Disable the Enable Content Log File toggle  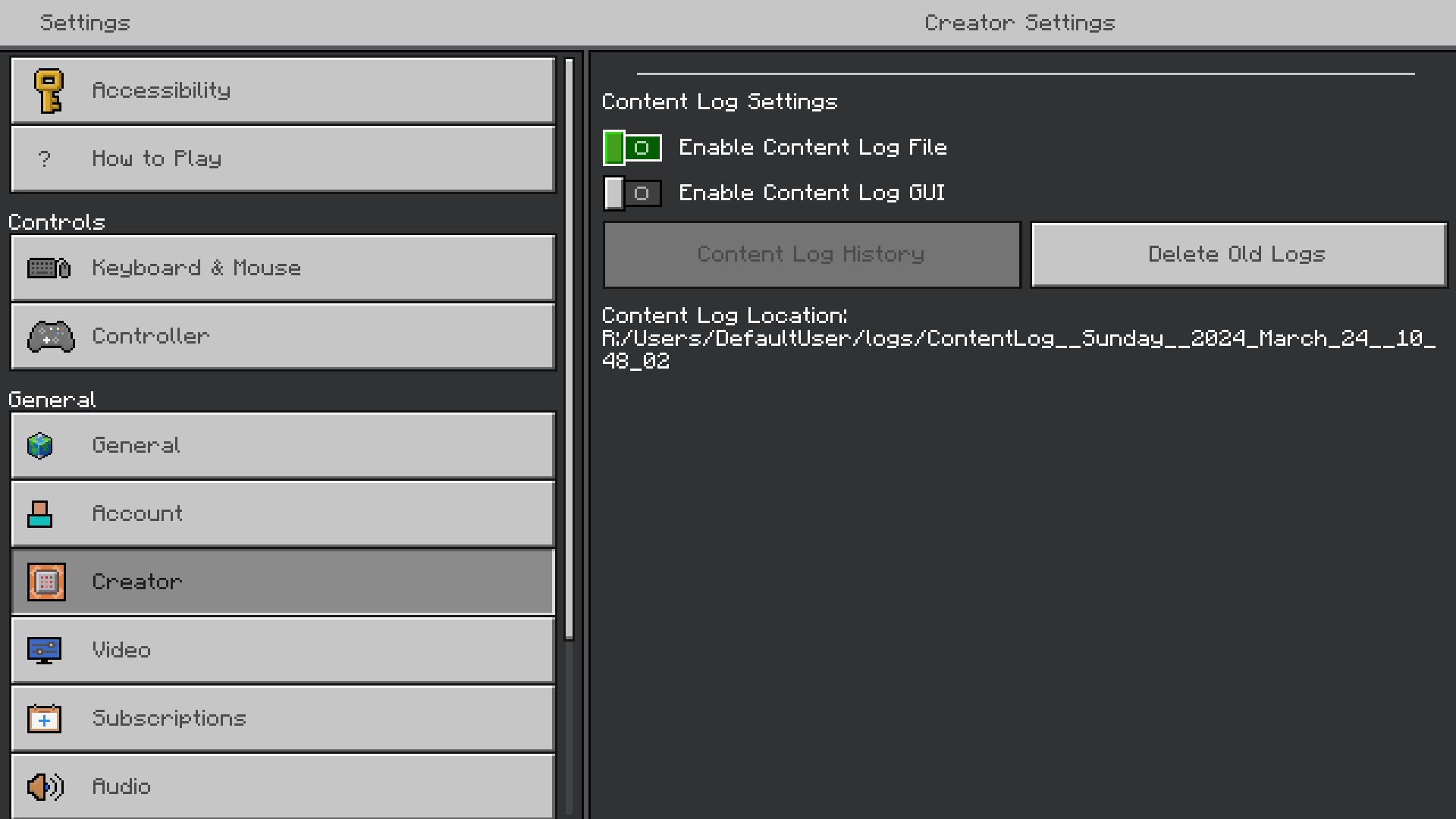(x=632, y=148)
